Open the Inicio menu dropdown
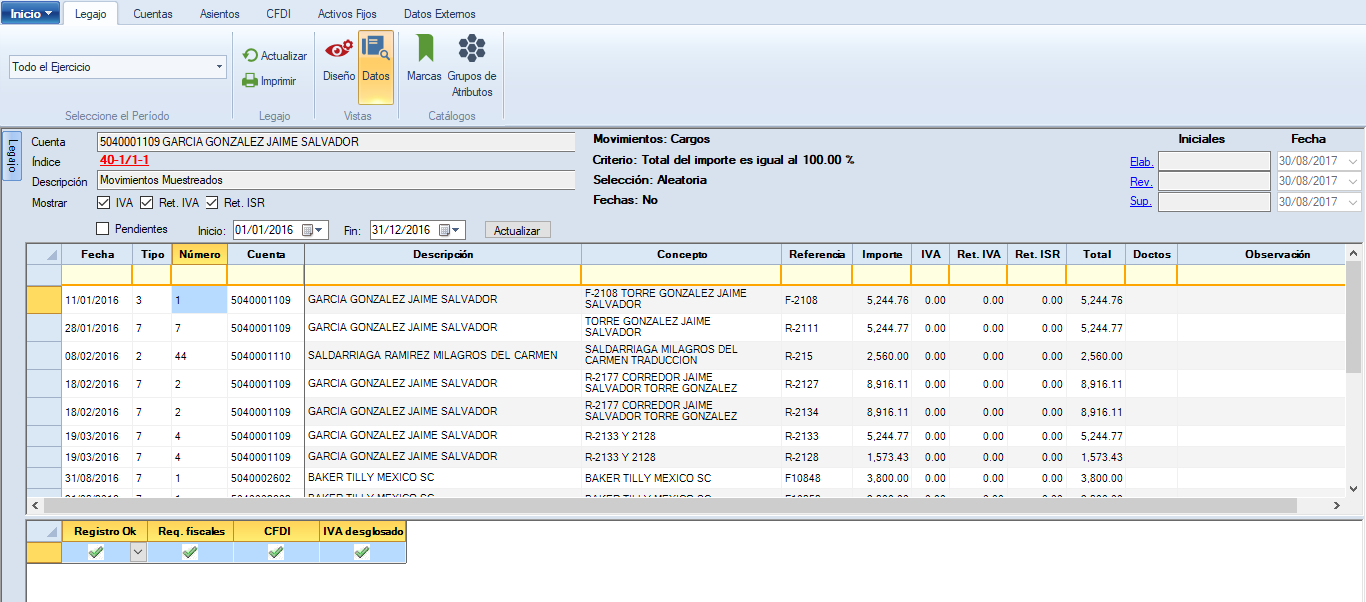Image resolution: width=1366 pixels, height=602 pixels. [x=31, y=14]
